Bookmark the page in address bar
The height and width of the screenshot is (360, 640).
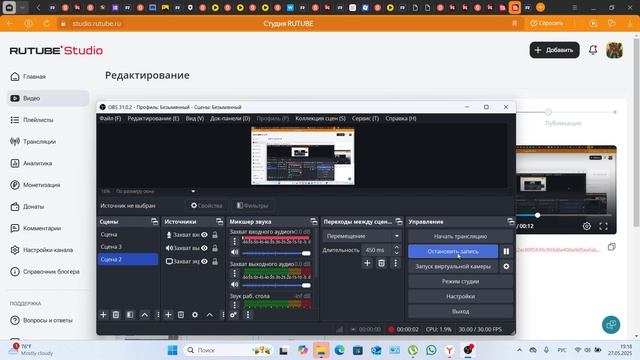click(x=514, y=24)
